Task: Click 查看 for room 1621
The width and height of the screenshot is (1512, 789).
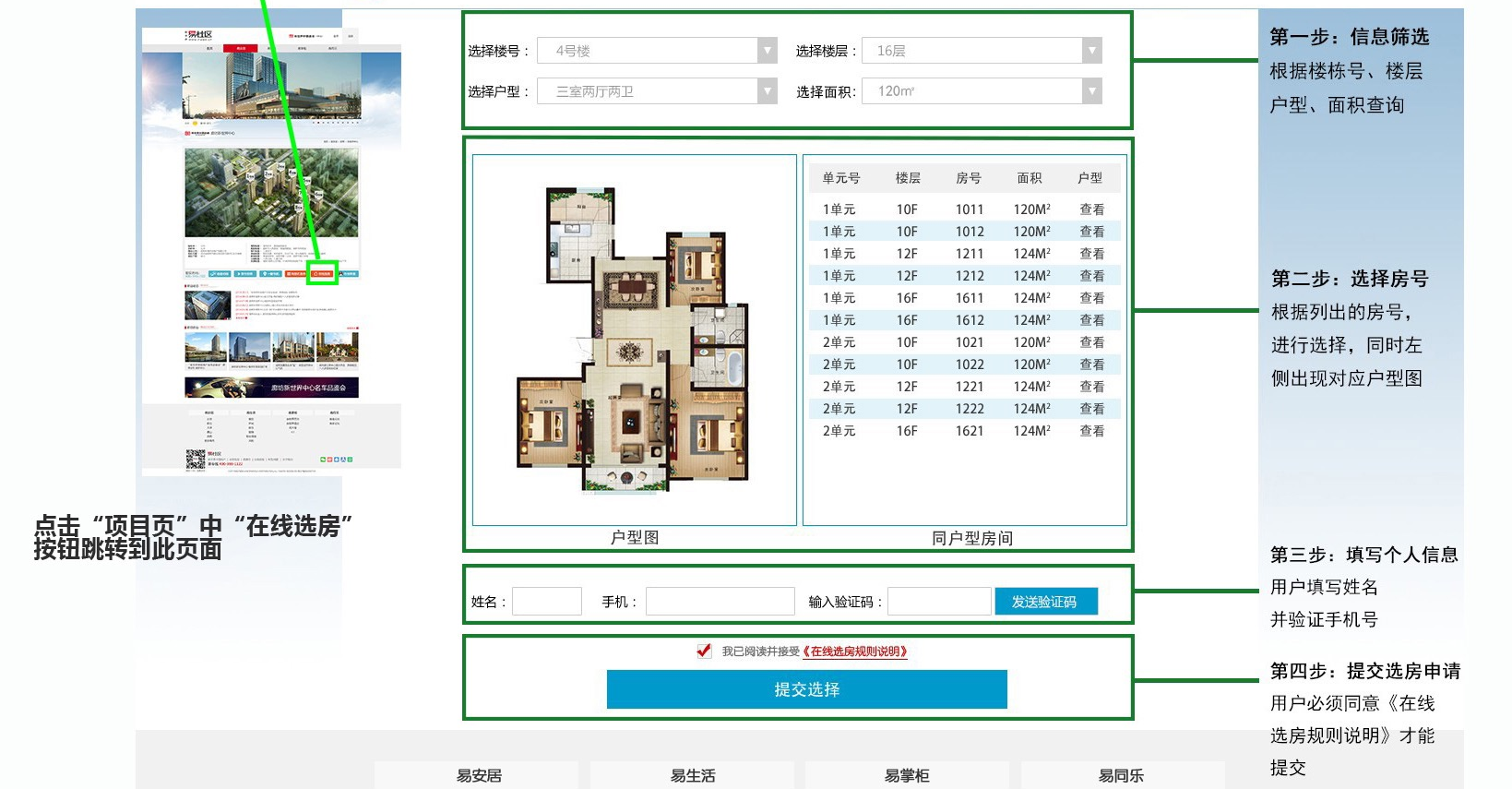Action: (1091, 431)
